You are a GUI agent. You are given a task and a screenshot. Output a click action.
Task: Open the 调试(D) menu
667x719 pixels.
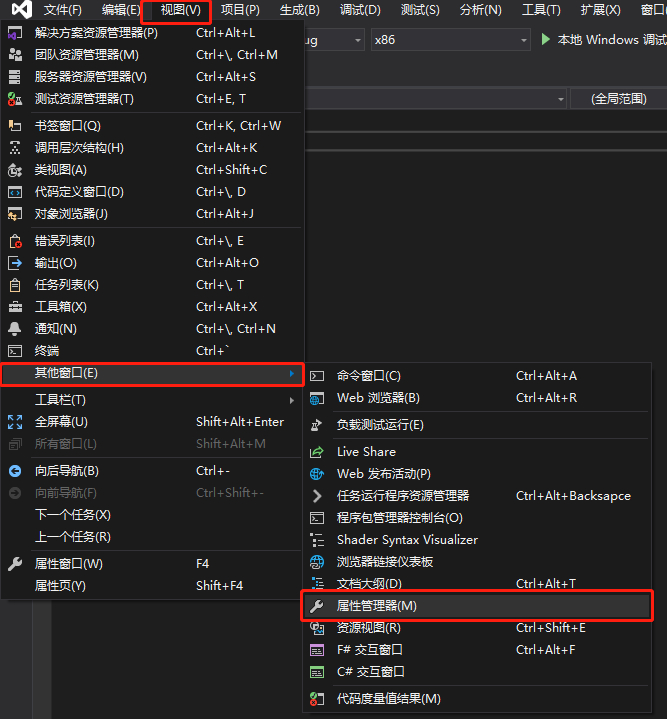tap(360, 10)
